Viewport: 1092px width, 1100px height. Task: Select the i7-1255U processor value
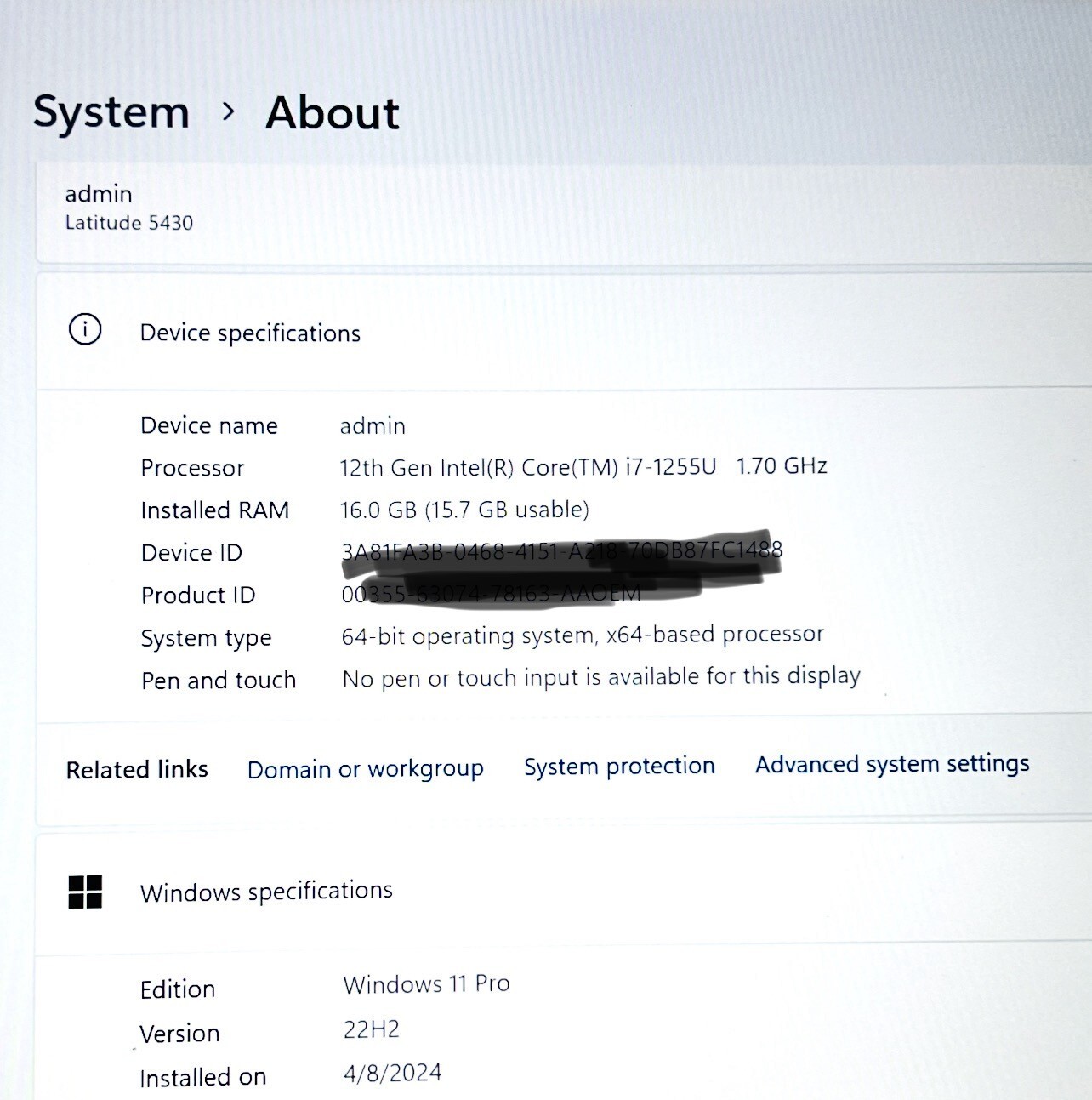point(583,467)
